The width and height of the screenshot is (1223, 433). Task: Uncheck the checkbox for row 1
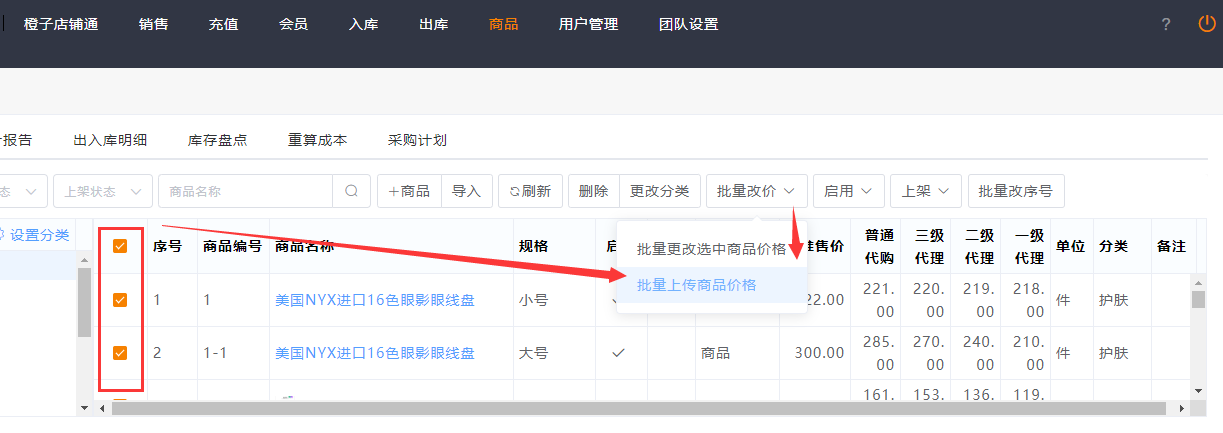[120, 299]
